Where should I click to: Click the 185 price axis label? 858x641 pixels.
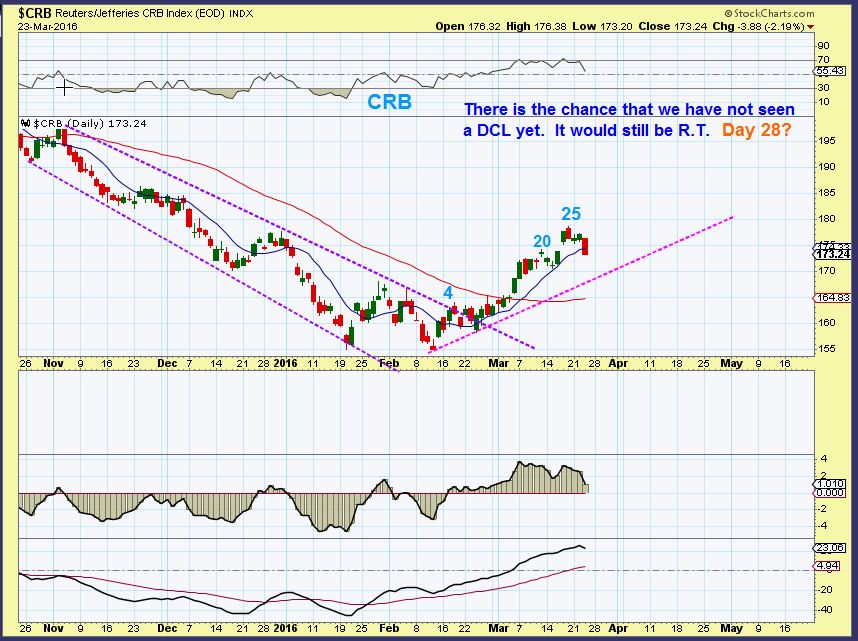(827, 193)
